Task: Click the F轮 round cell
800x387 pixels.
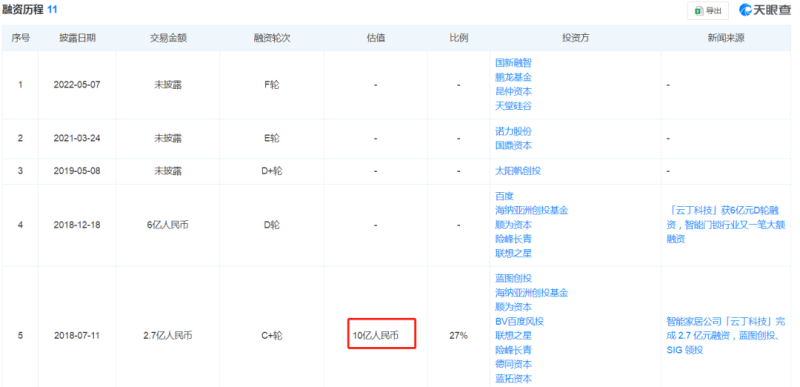Action: pos(272,85)
